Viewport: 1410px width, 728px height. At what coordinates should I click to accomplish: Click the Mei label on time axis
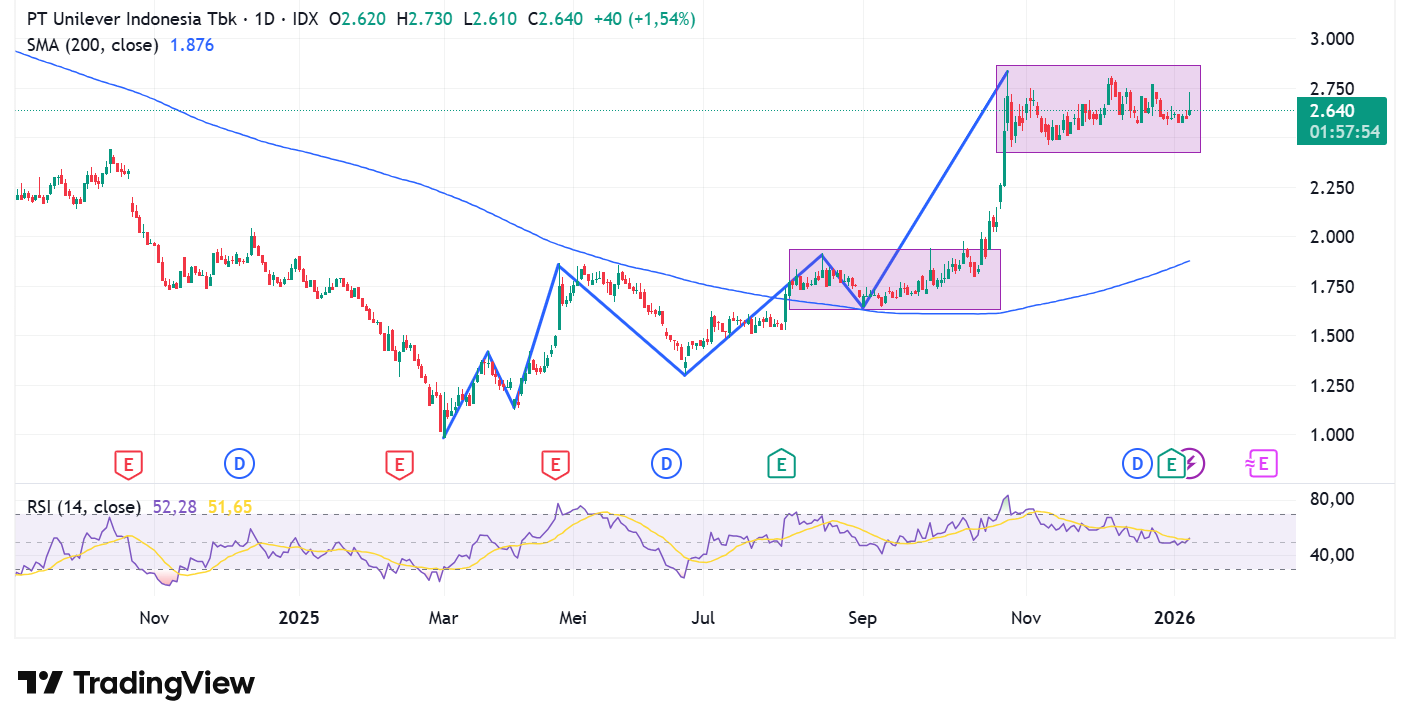click(572, 618)
